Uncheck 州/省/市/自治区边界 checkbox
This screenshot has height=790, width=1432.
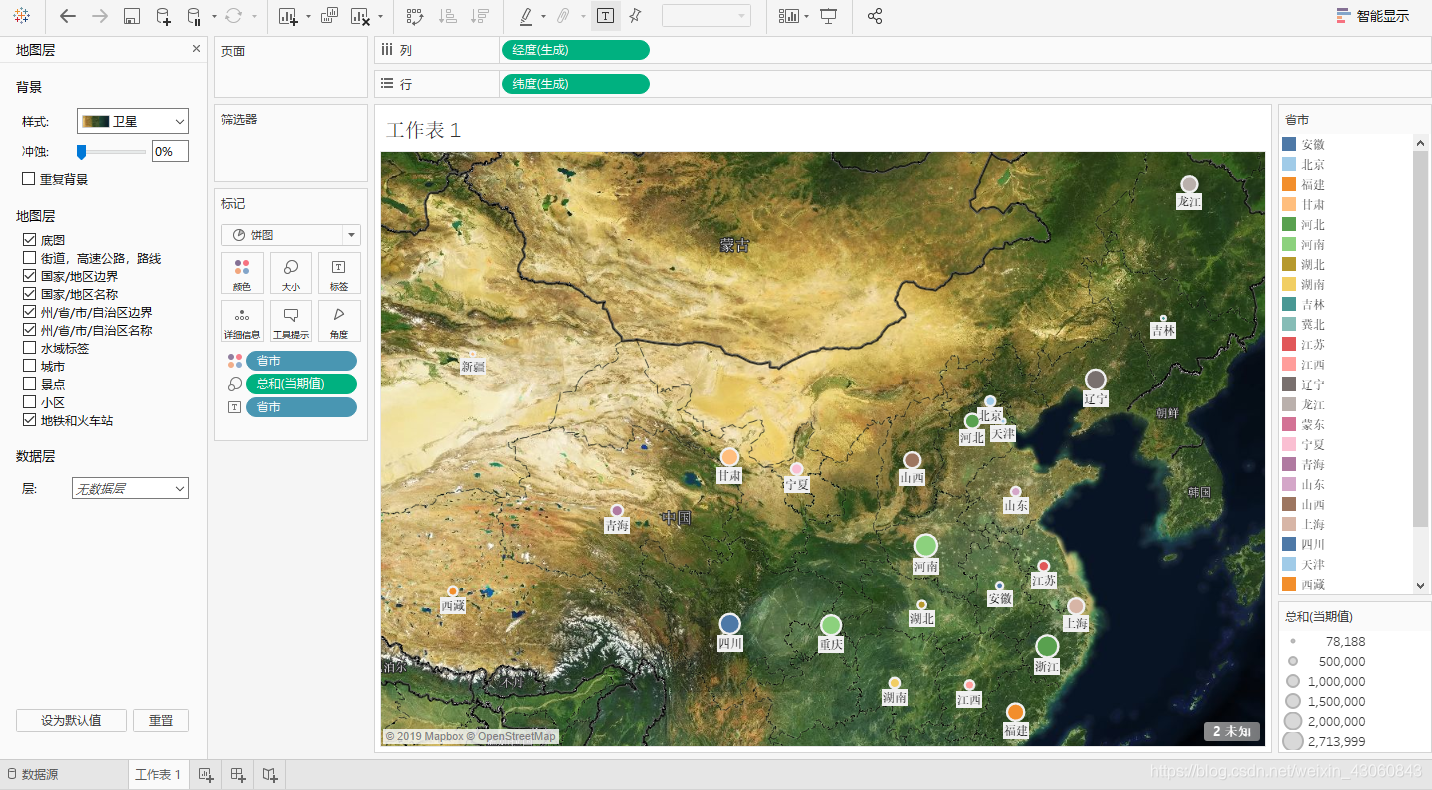tap(29, 312)
